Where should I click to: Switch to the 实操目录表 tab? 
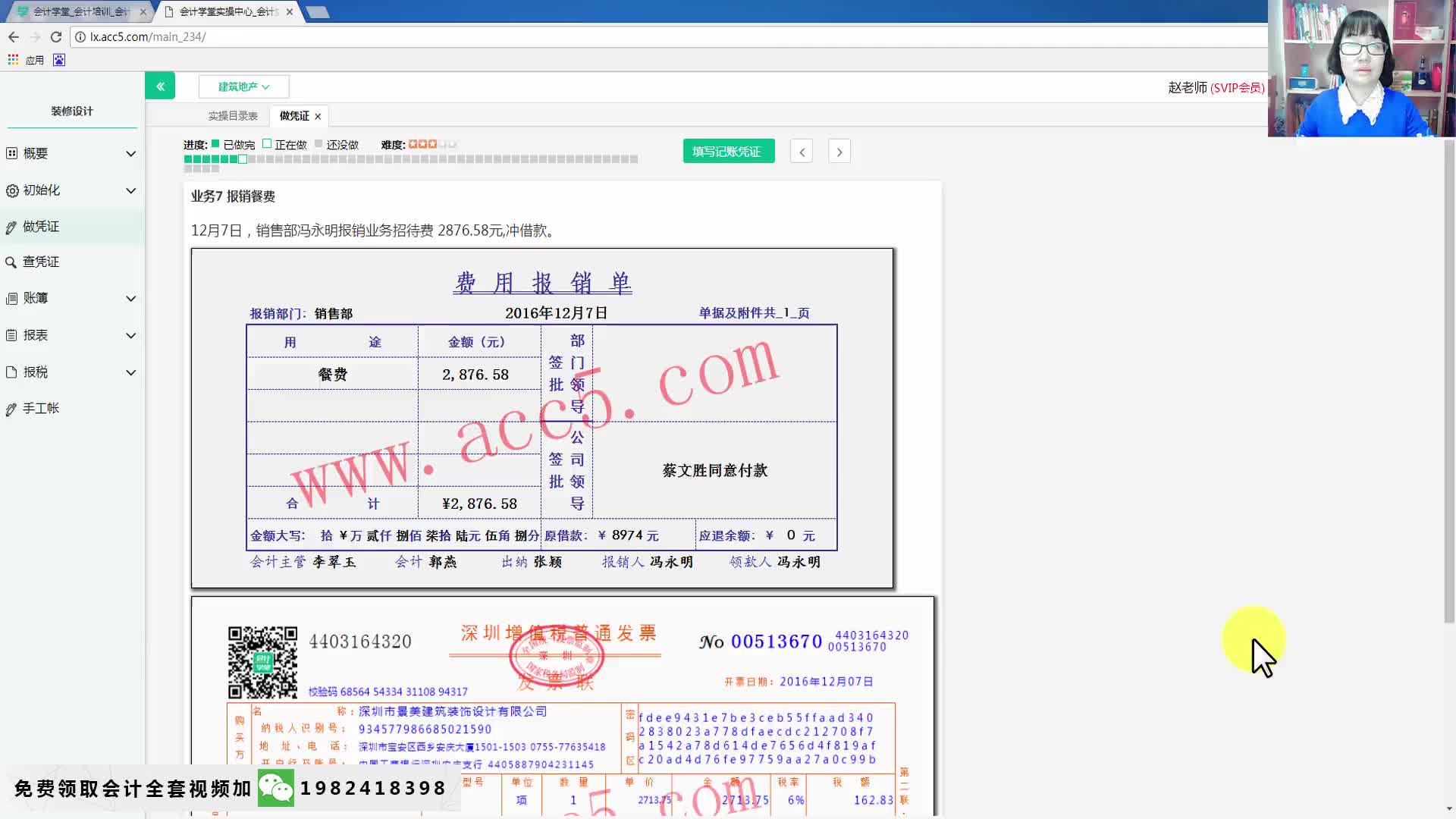[x=233, y=115]
